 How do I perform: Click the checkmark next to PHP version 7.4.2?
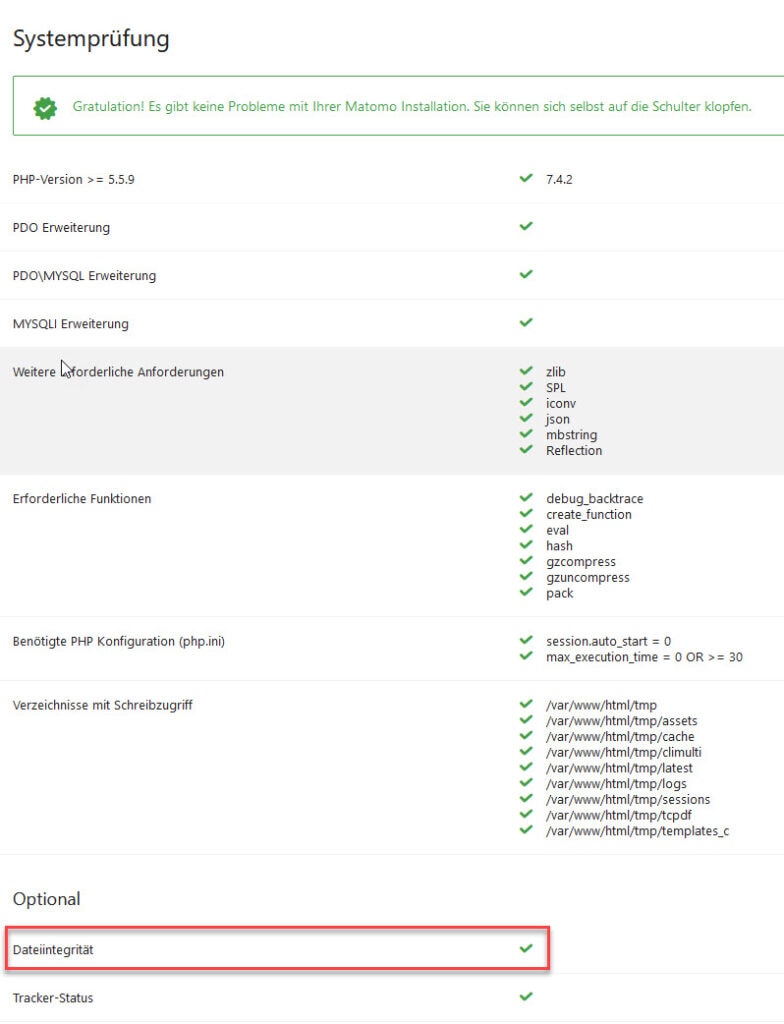coord(526,178)
